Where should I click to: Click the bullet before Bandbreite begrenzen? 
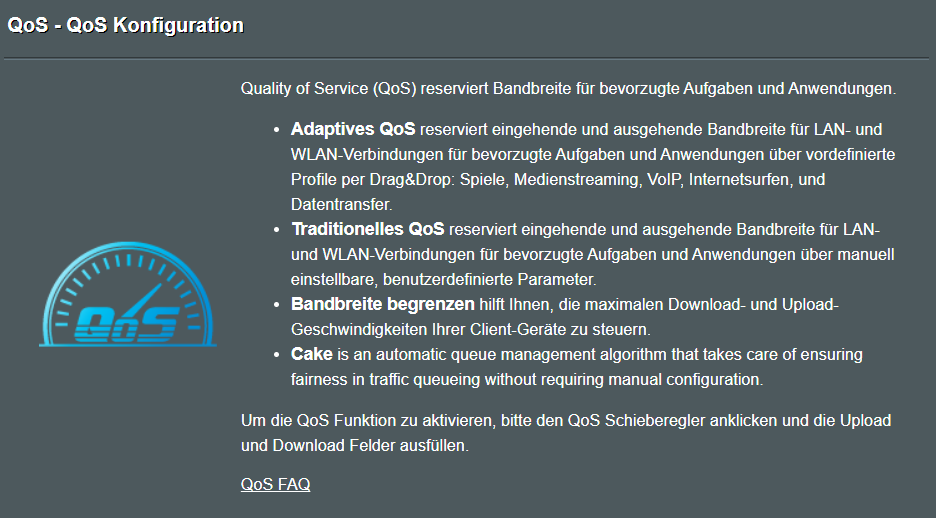tap(276, 305)
